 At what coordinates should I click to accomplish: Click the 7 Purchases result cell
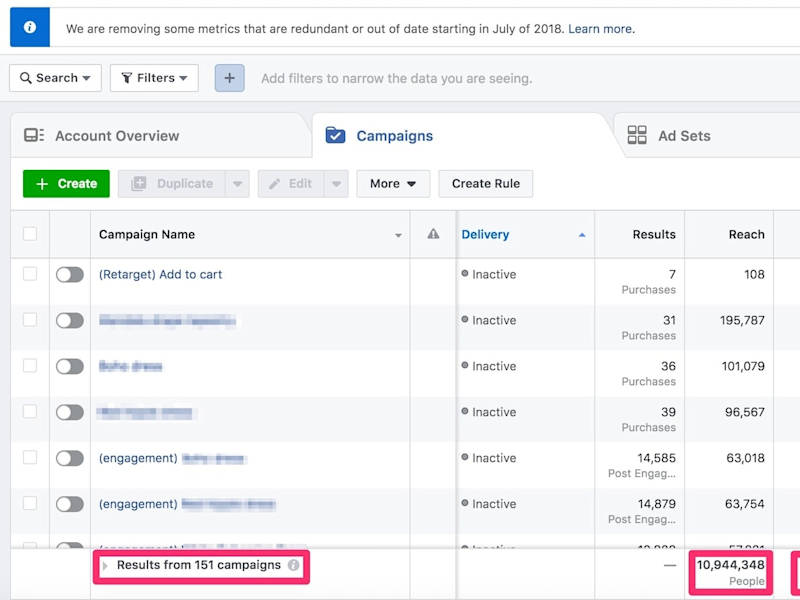[x=648, y=282]
